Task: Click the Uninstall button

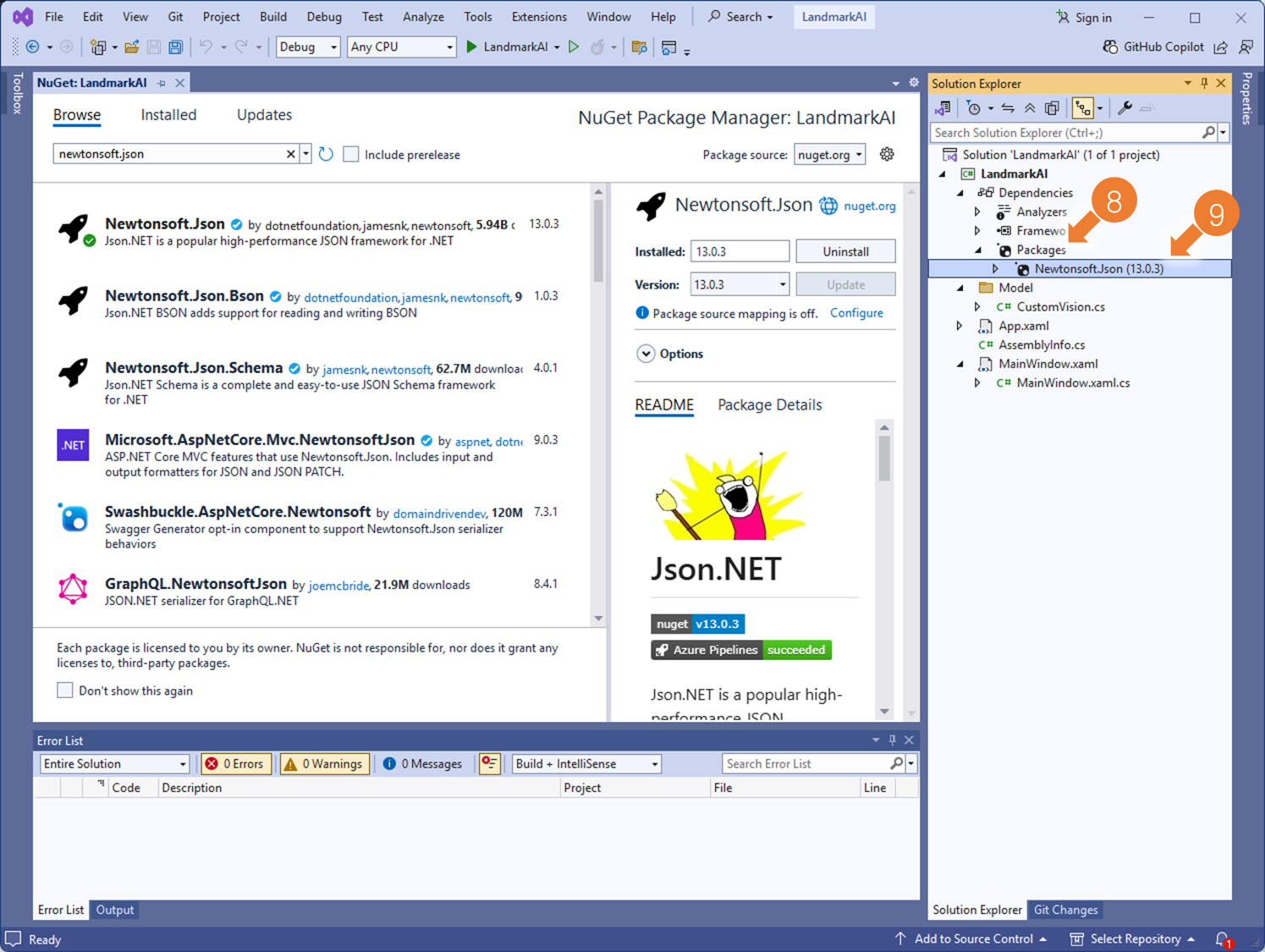Action: (845, 251)
